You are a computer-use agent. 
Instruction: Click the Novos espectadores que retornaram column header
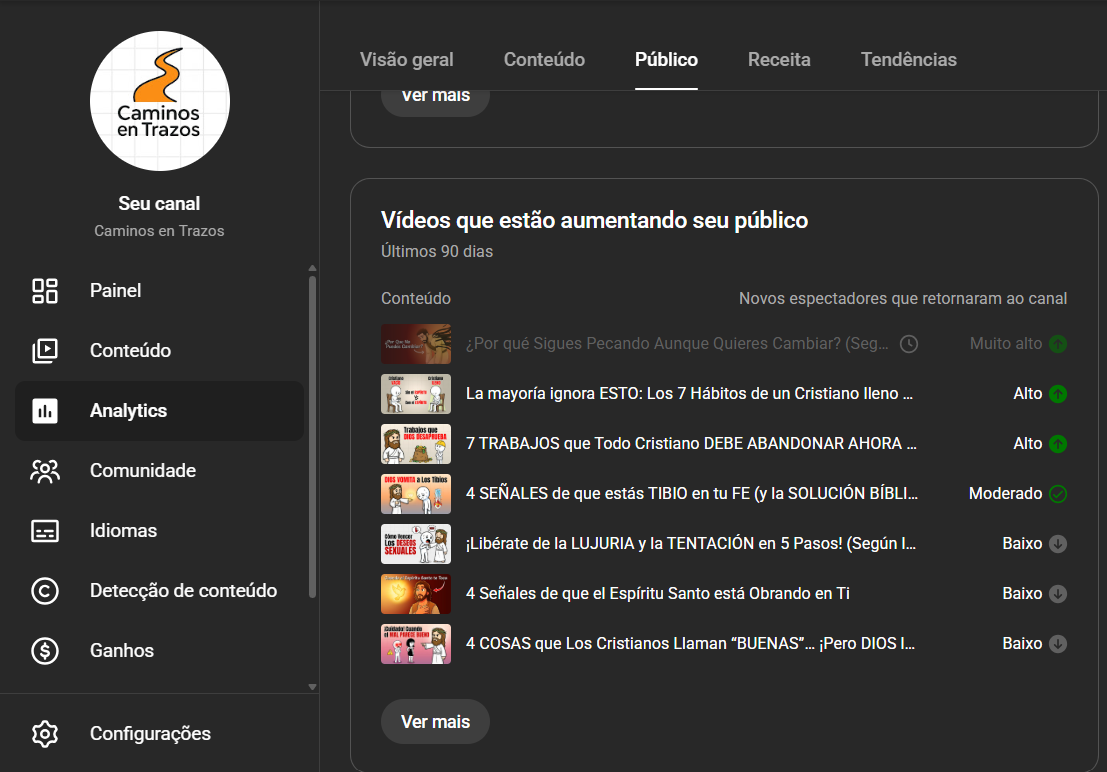pos(903,299)
